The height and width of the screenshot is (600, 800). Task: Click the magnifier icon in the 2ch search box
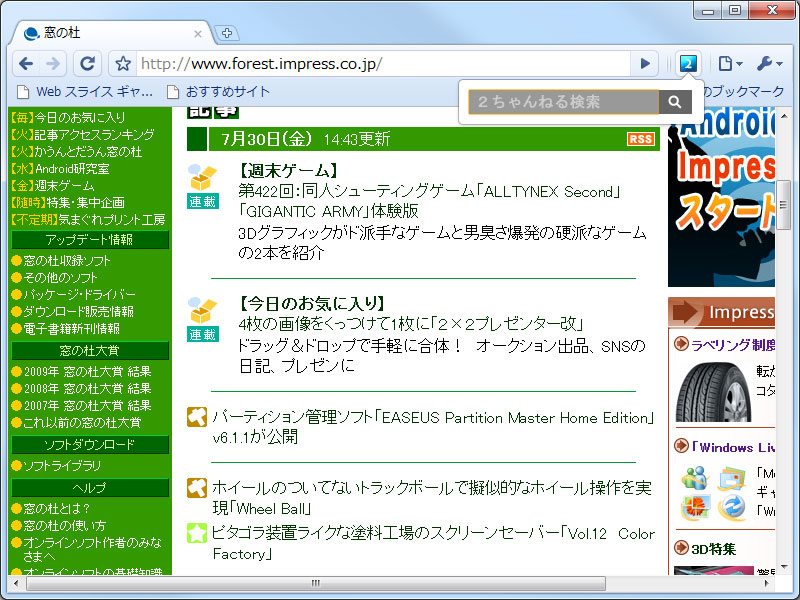pos(675,101)
